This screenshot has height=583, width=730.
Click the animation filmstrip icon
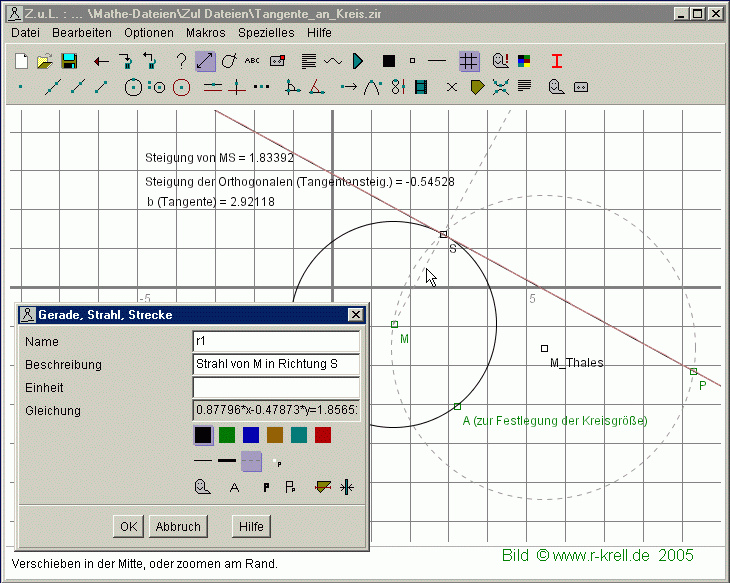(x=420, y=87)
